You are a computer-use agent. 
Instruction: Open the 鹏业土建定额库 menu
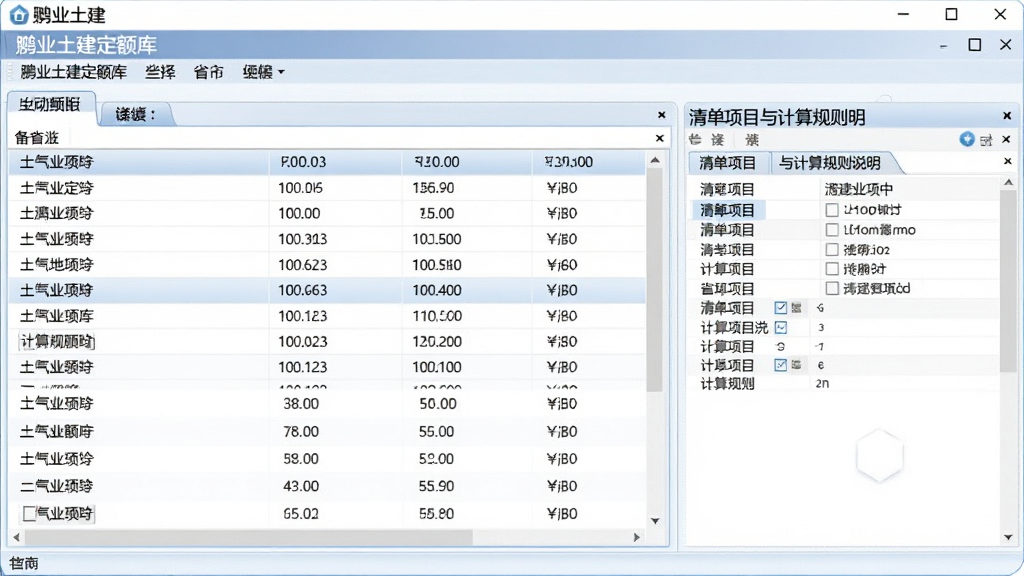(x=74, y=72)
